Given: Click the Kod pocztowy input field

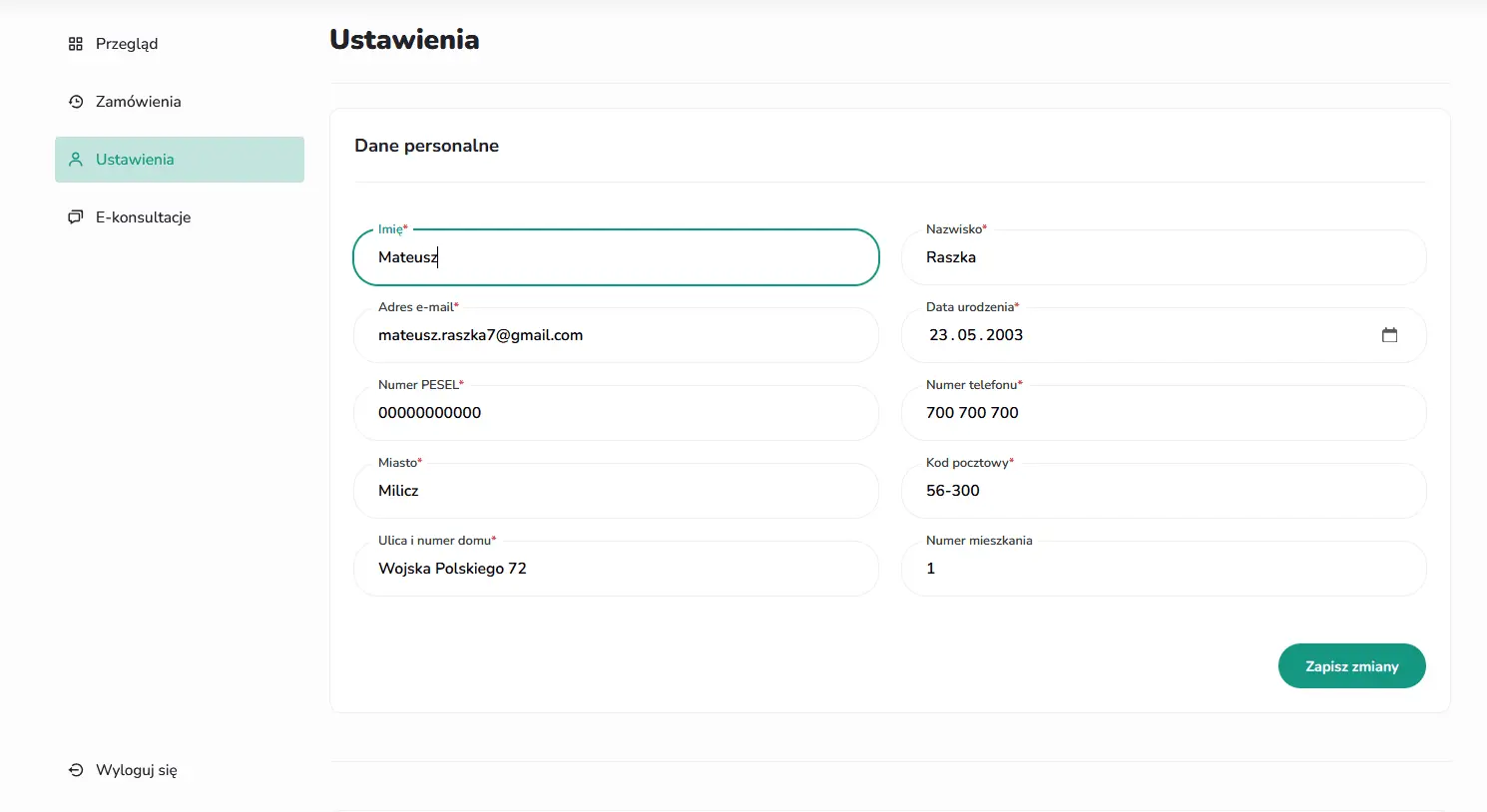Looking at the screenshot, I should 1164,491.
